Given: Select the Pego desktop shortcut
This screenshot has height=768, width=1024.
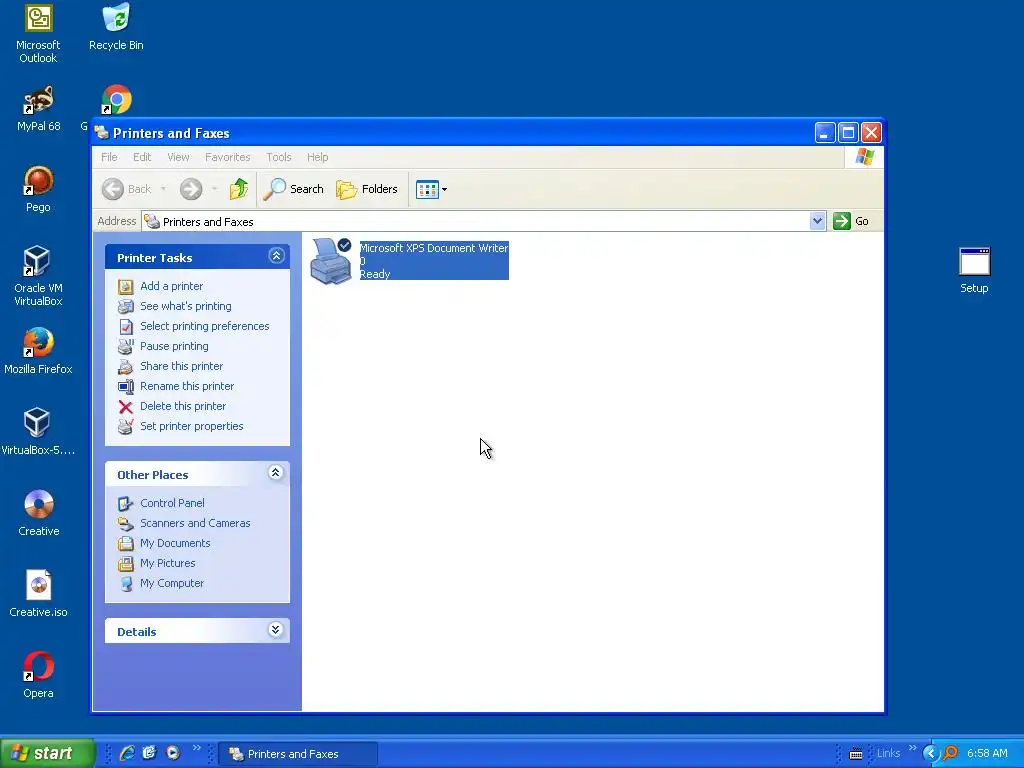Looking at the screenshot, I should click(38, 189).
